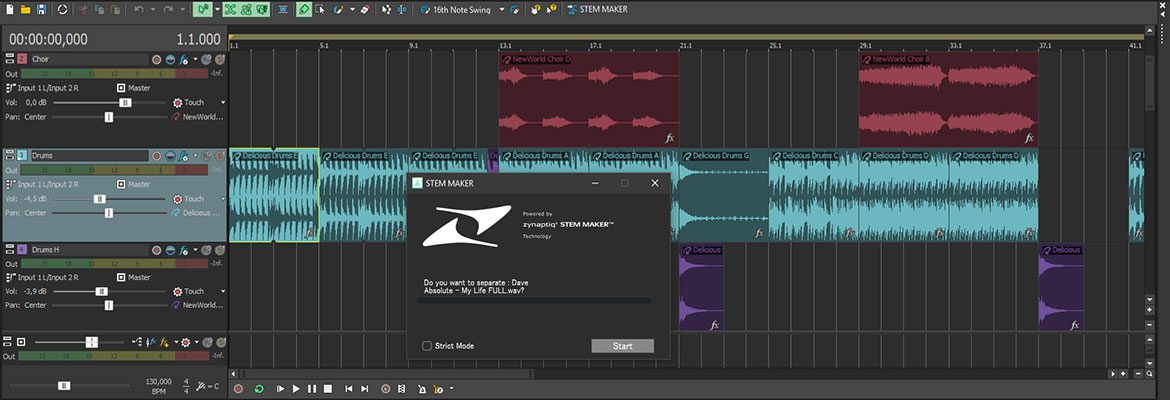Viewport: 1170px width, 400px height.
Task: Click the Master output on Drums track
Action: [x=138, y=184]
